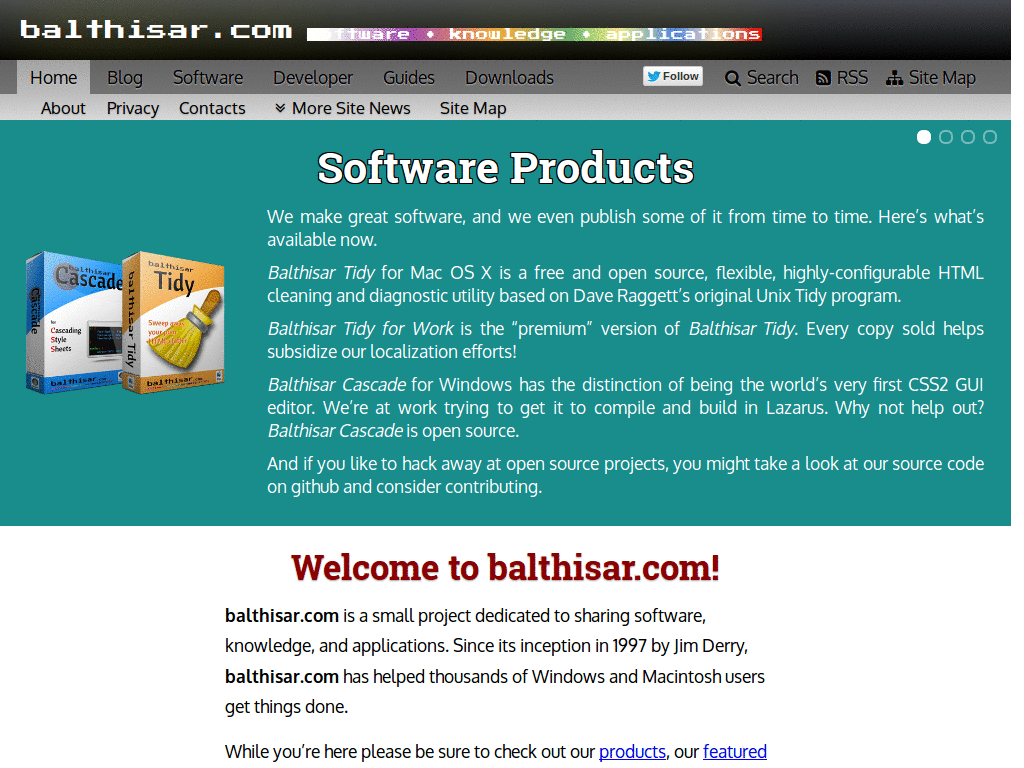
Task: Switch to the fourth slideshow dot
Action: point(990,137)
